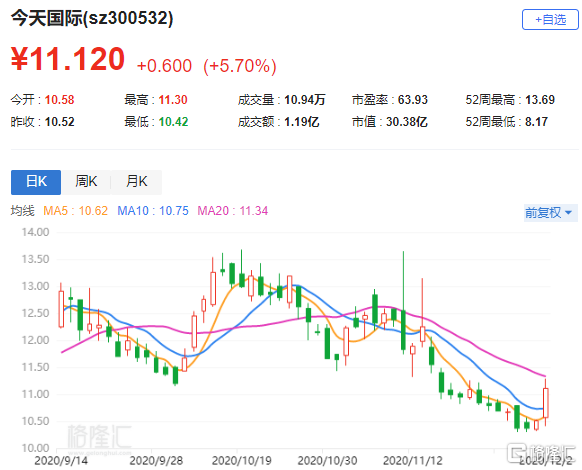Click the x-axis date label 2020/10/30
Image resolution: width=582 pixels, height=470 pixels.
click(327, 461)
